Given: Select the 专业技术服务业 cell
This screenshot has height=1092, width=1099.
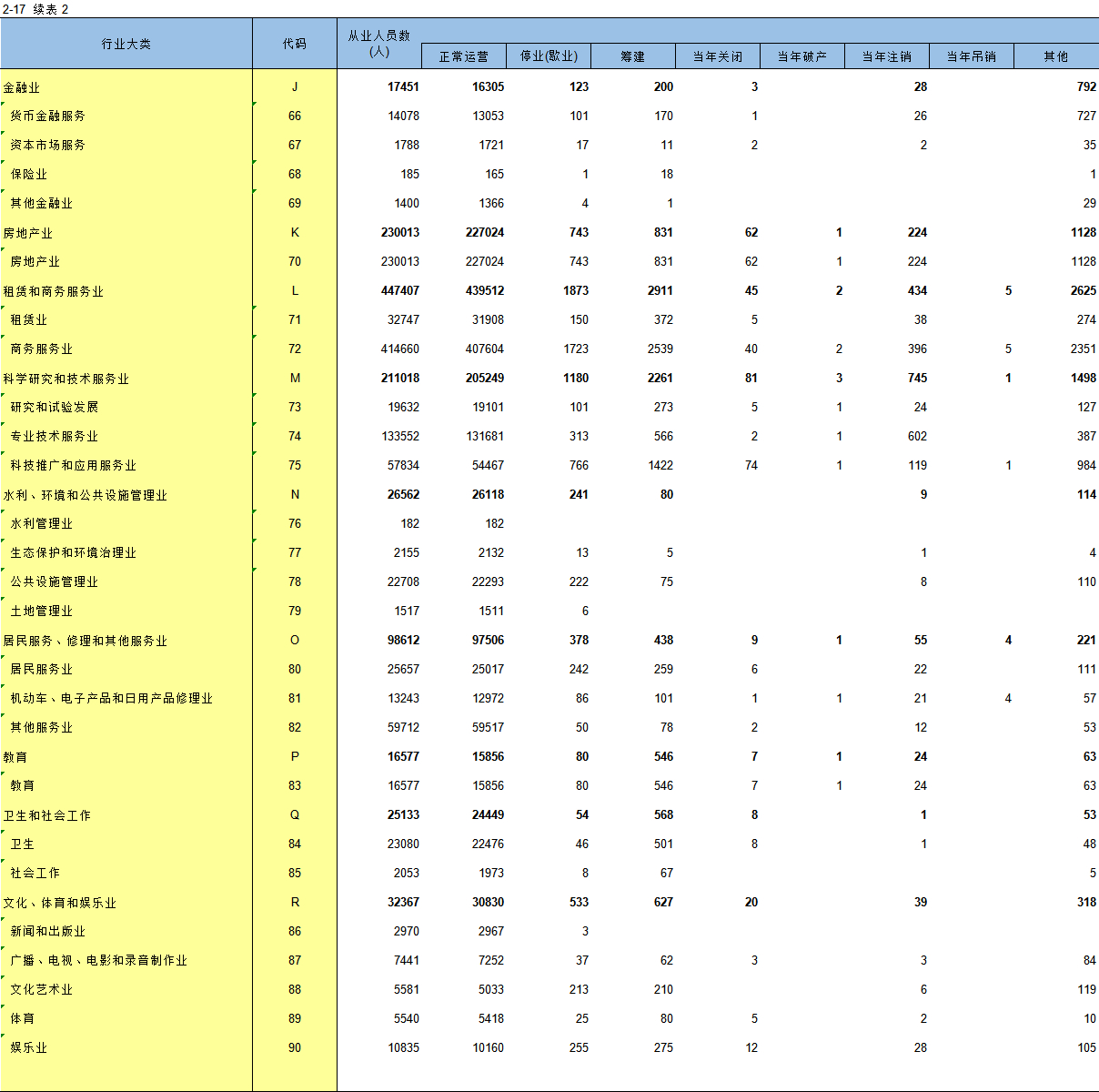Looking at the screenshot, I should (126, 437).
